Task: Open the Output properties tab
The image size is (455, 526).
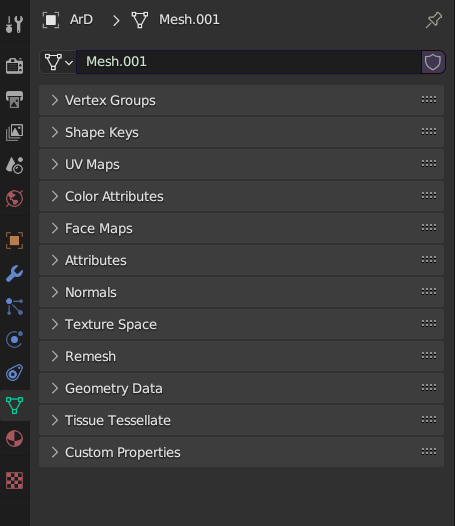Action: point(14,99)
